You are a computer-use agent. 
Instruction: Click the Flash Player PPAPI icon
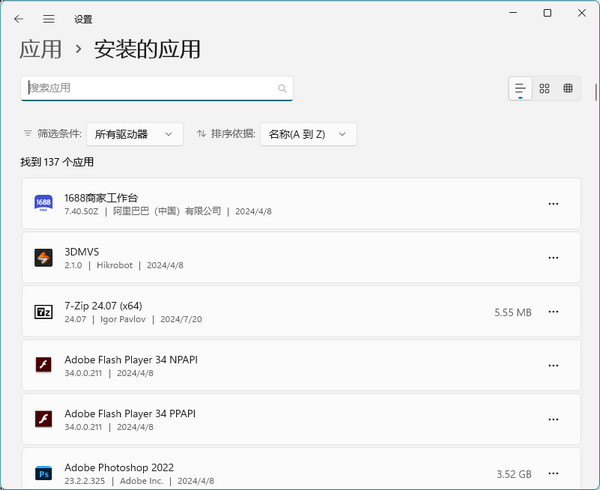click(43, 418)
